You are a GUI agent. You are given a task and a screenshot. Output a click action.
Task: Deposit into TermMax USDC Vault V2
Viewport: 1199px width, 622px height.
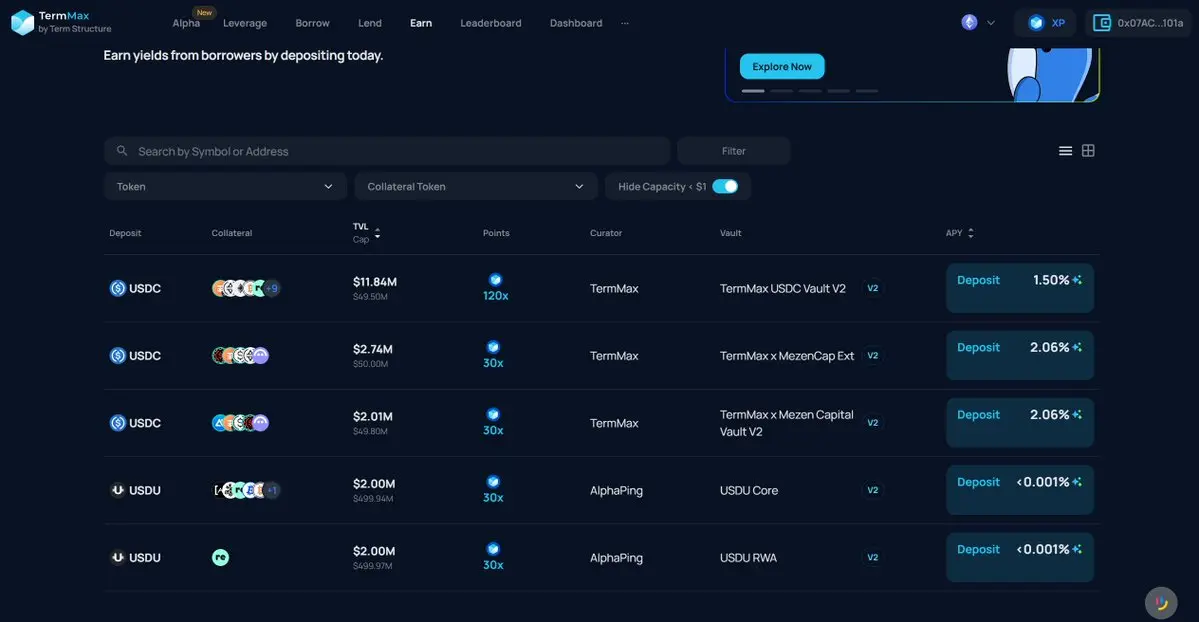(x=978, y=281)
